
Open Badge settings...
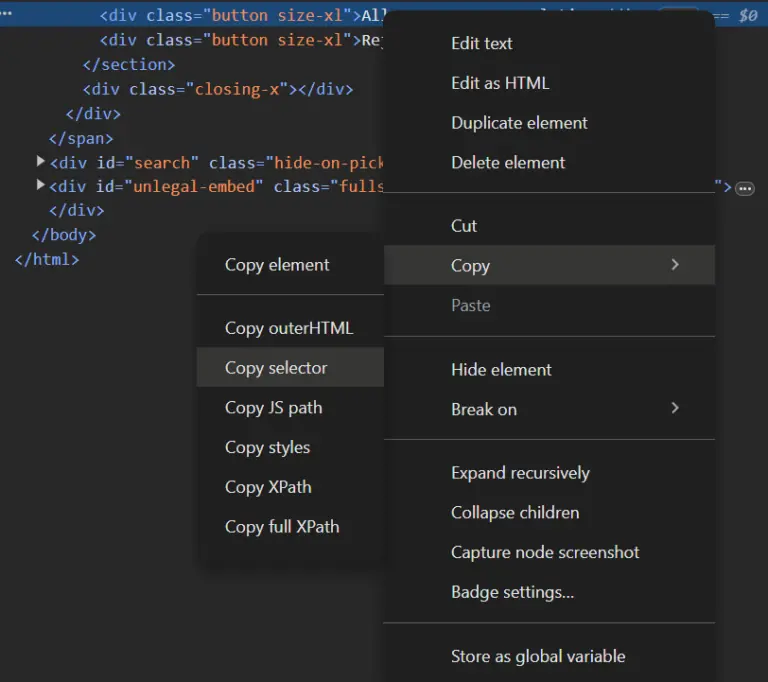click(x=549, y=592)
